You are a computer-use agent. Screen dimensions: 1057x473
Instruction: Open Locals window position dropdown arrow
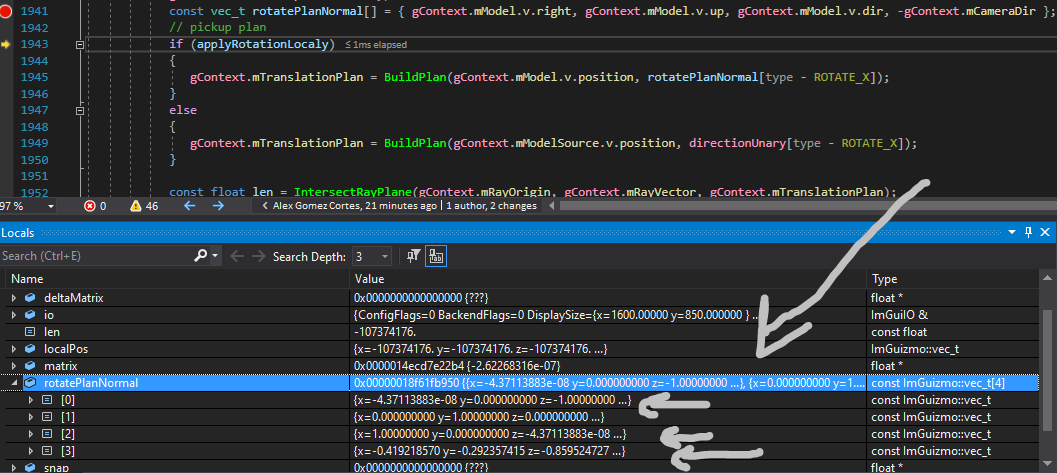tap(1012, 232)
